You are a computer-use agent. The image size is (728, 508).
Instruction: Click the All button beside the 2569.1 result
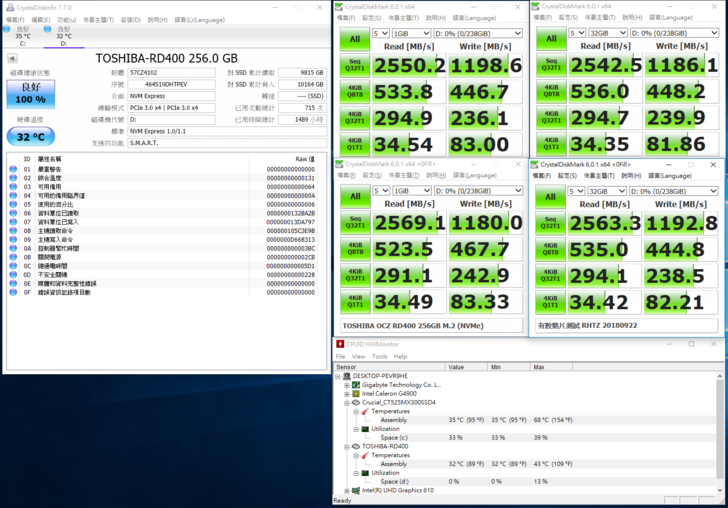coord(354,195)
